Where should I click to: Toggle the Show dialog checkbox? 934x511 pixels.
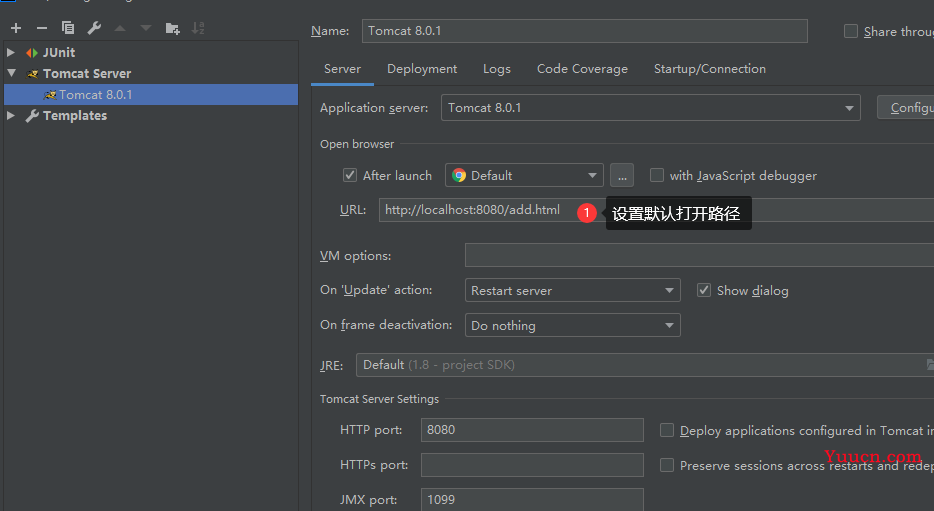704,290
